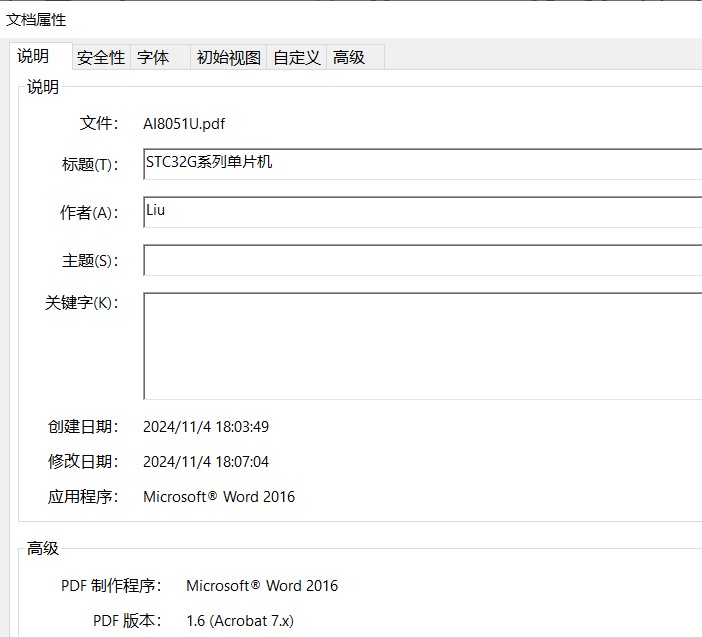Open the 字体 tab

pos(160,57)
